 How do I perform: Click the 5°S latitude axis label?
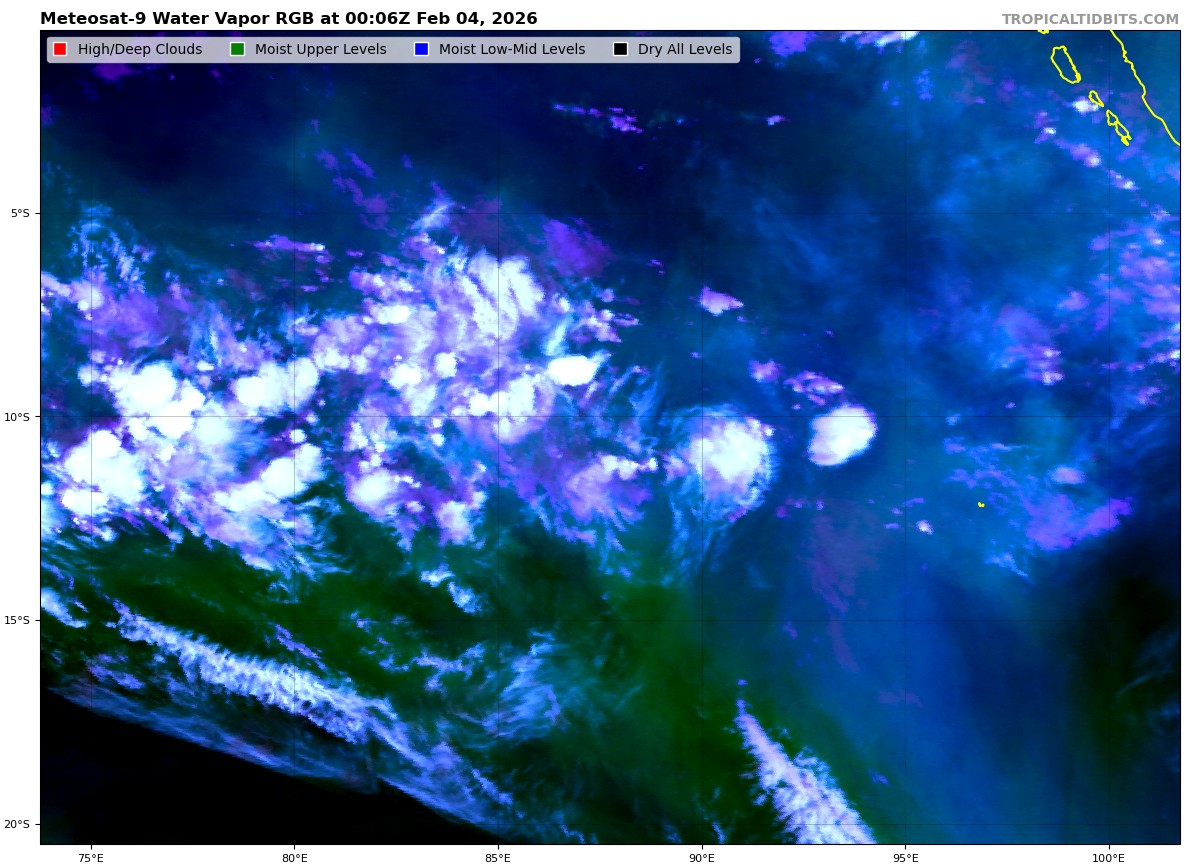20,214
